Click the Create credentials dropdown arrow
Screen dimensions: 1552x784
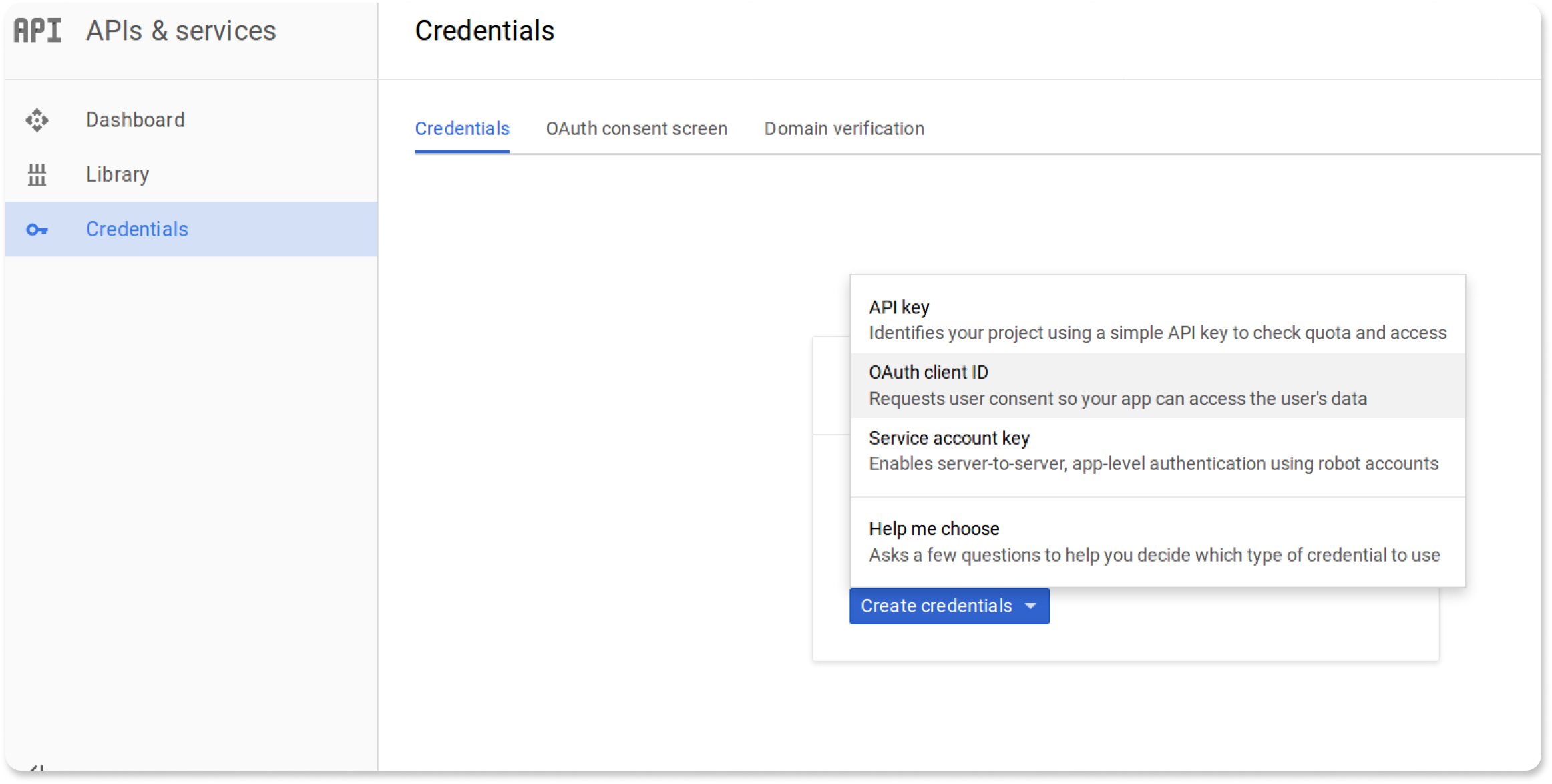pos(1031,606)
